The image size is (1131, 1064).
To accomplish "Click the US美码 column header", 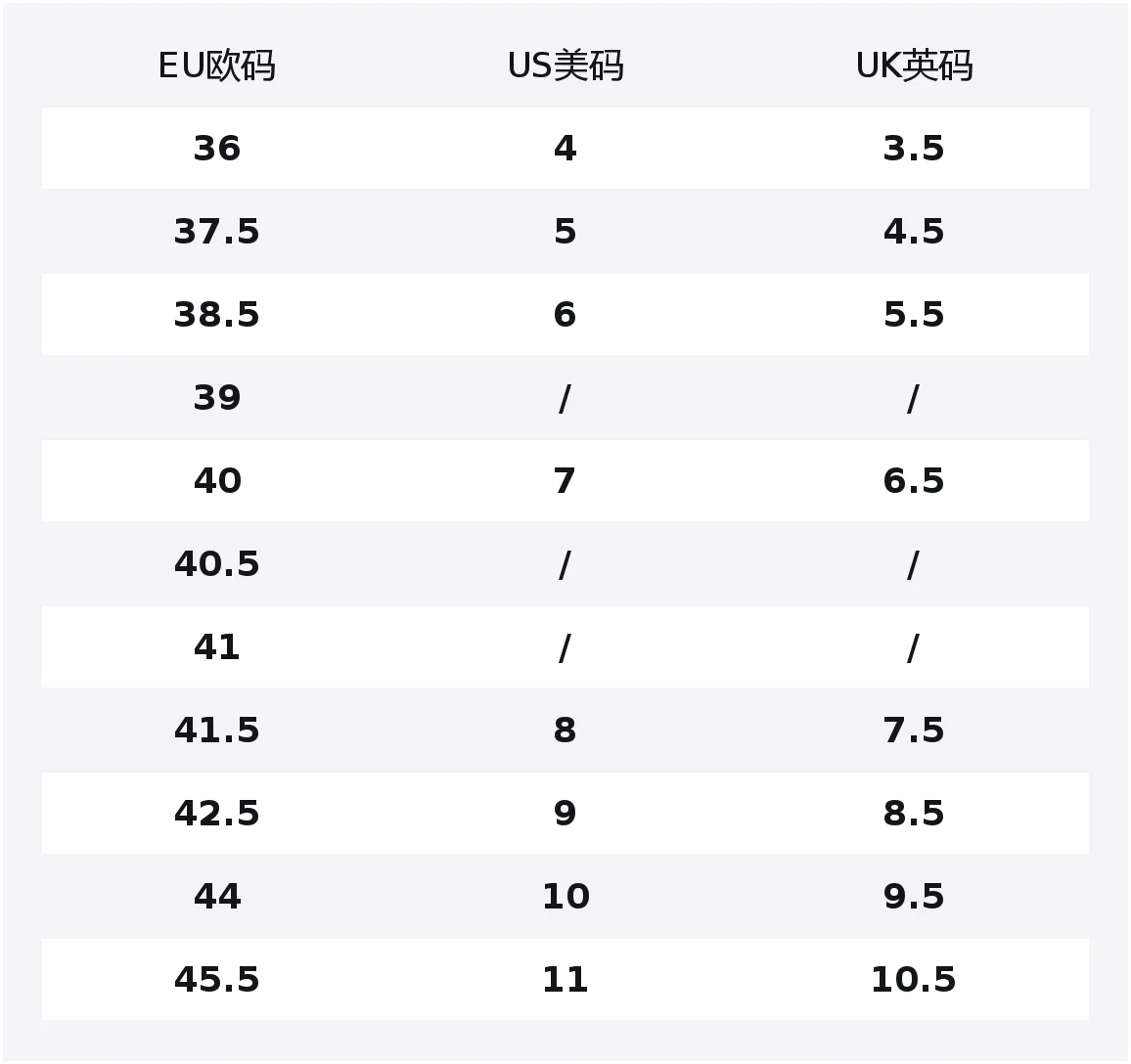I will [x=565, y=66].
